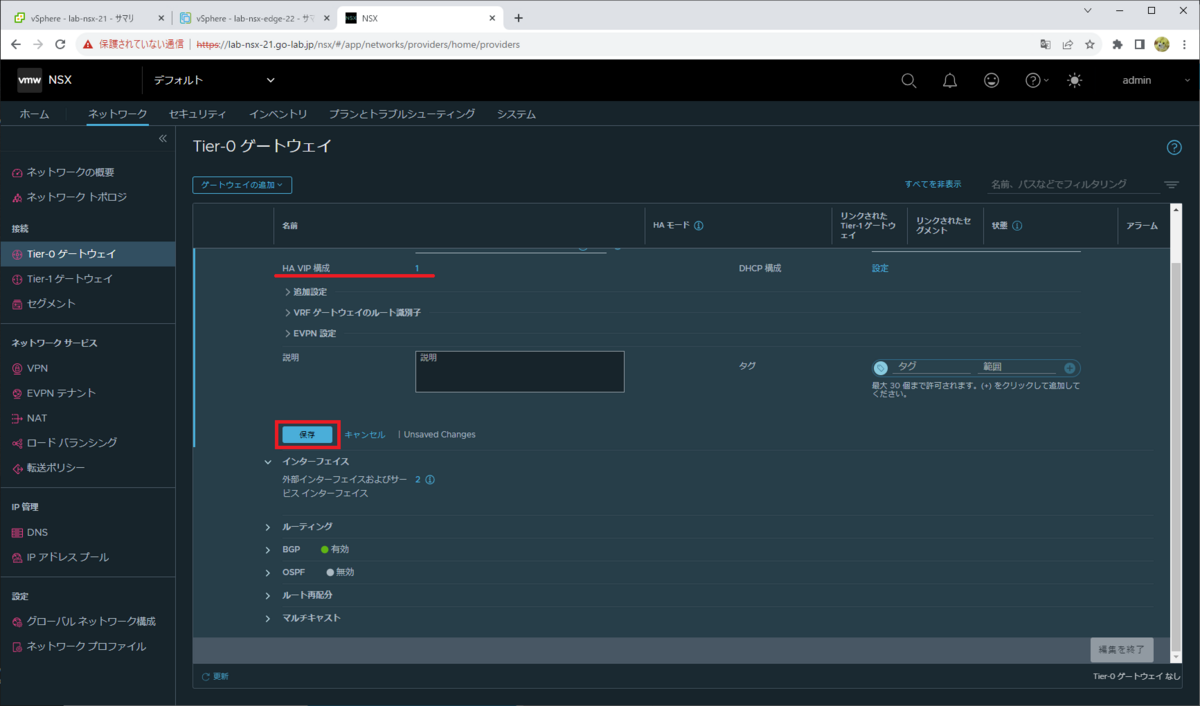Click the info icon next to interface count 2
The width and height of the screenshot is (1200, 706).
430,480
